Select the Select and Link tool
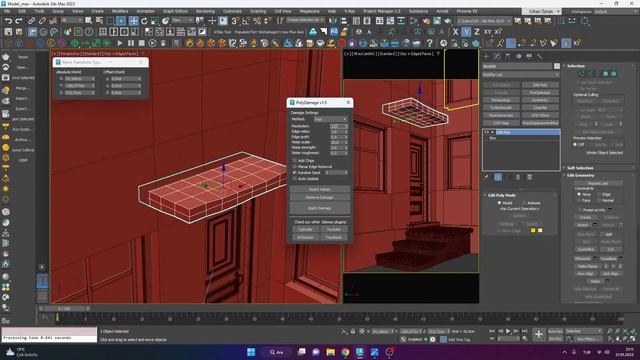The width and height of the screenshot is (640, 360). click(x=31, y=20)
